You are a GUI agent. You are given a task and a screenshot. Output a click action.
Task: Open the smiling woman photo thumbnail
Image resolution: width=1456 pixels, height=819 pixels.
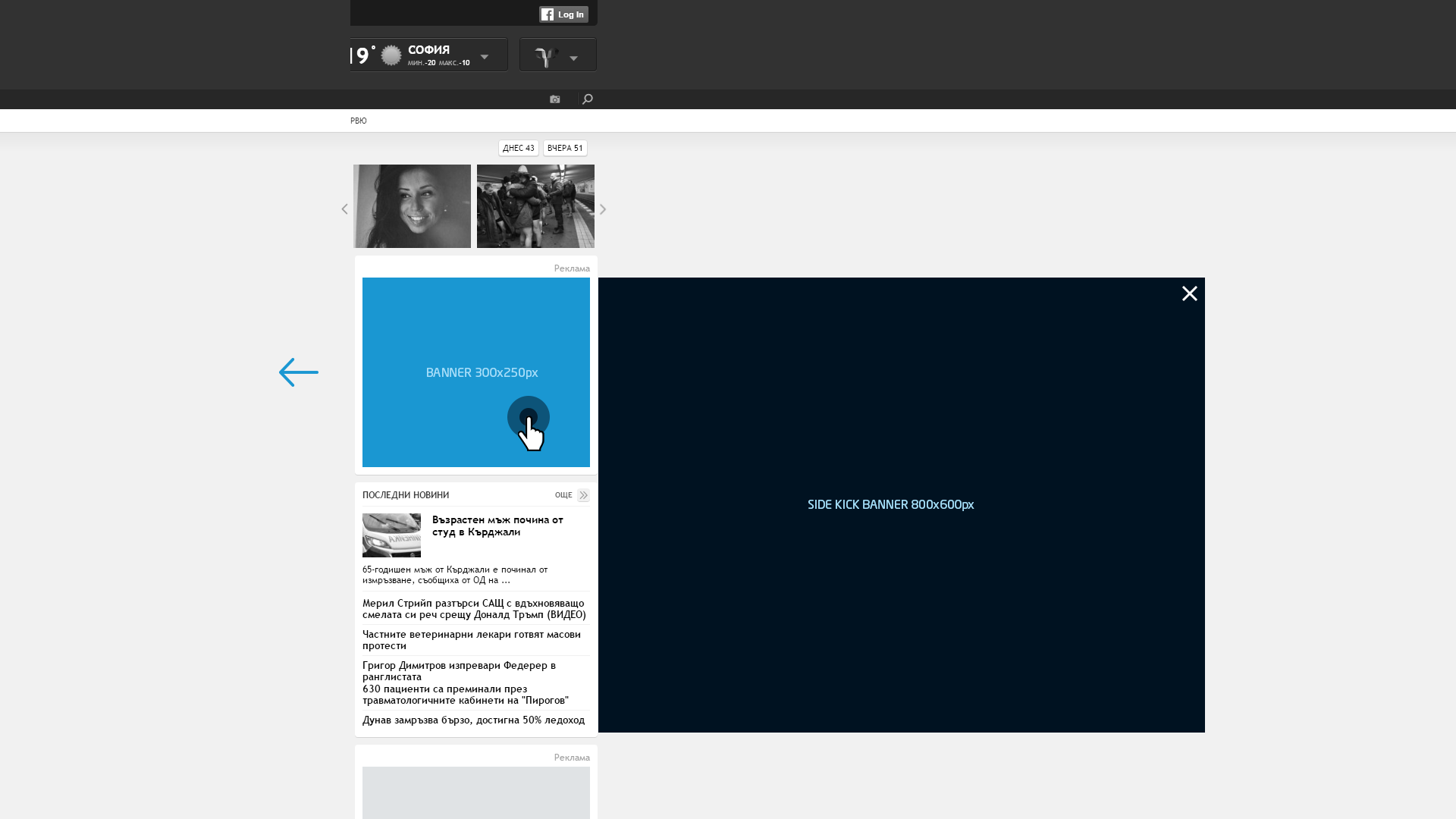click(x=412, y=206)
